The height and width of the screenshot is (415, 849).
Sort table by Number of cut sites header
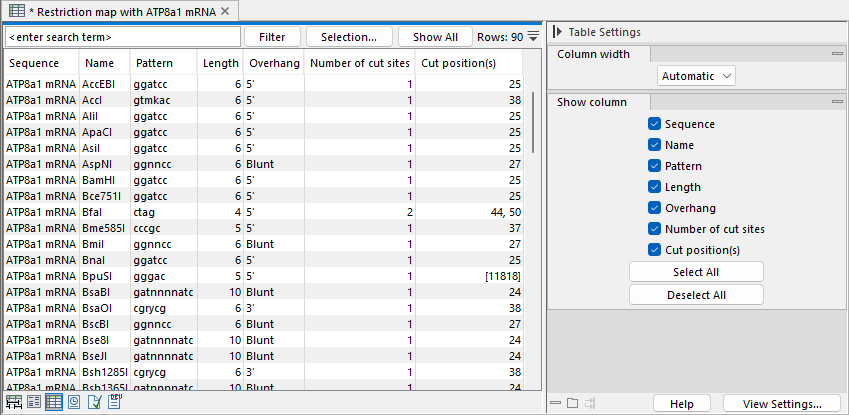click(x=359, y=64)
